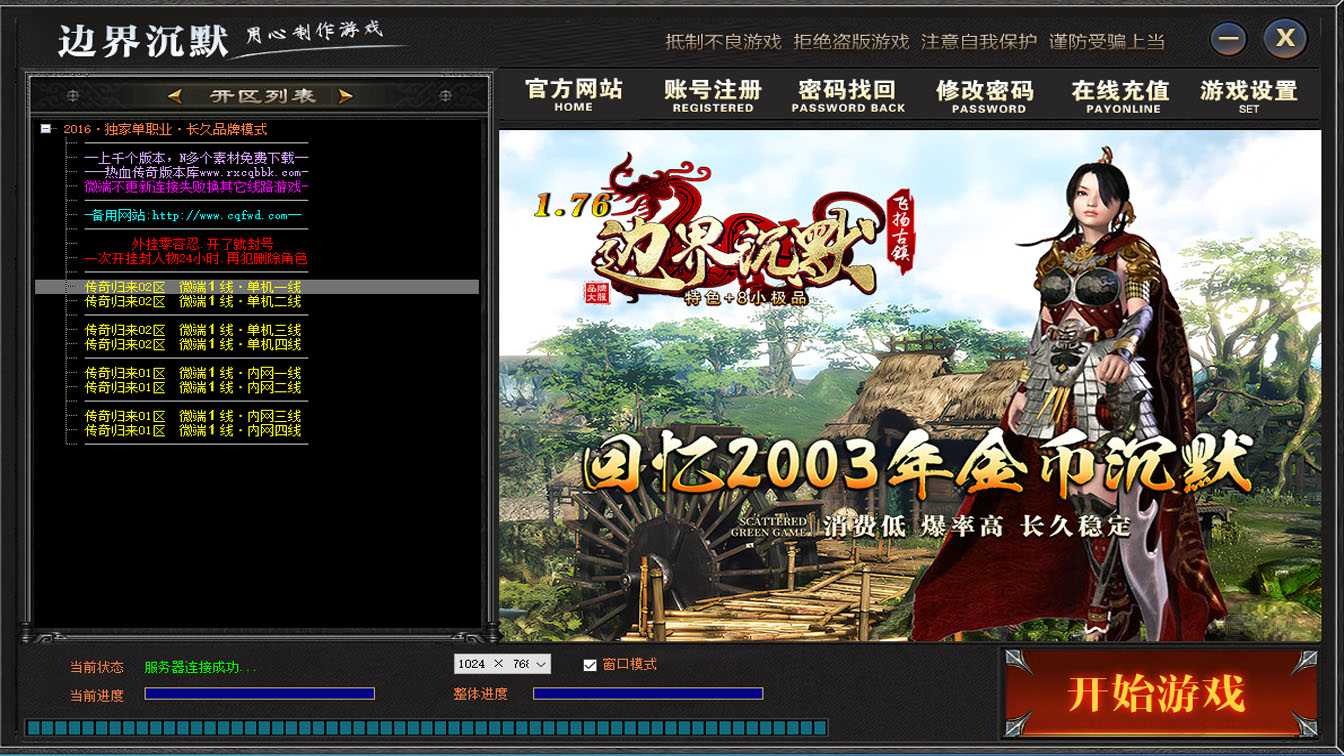The width and height of the screenshot is (1344, 756).
Task: Open the 官方网站 HOME tab
Action: [574, 95]
